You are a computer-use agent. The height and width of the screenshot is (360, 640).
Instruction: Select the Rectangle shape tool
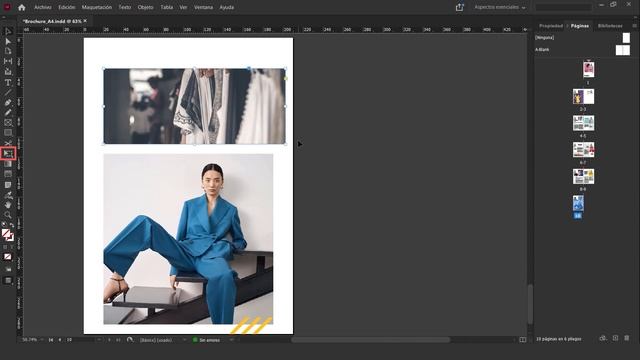point(8,133)
